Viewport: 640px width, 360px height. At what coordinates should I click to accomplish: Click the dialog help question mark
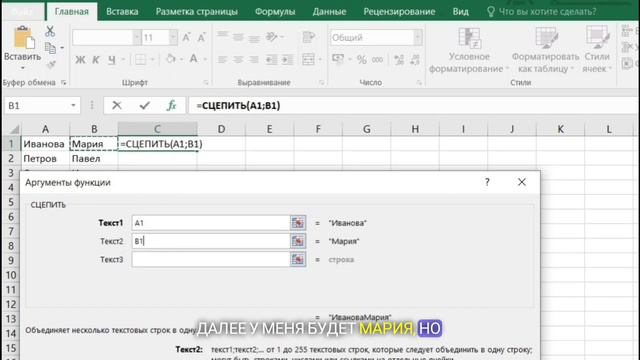pyautogui.click(x=487, y=182)
